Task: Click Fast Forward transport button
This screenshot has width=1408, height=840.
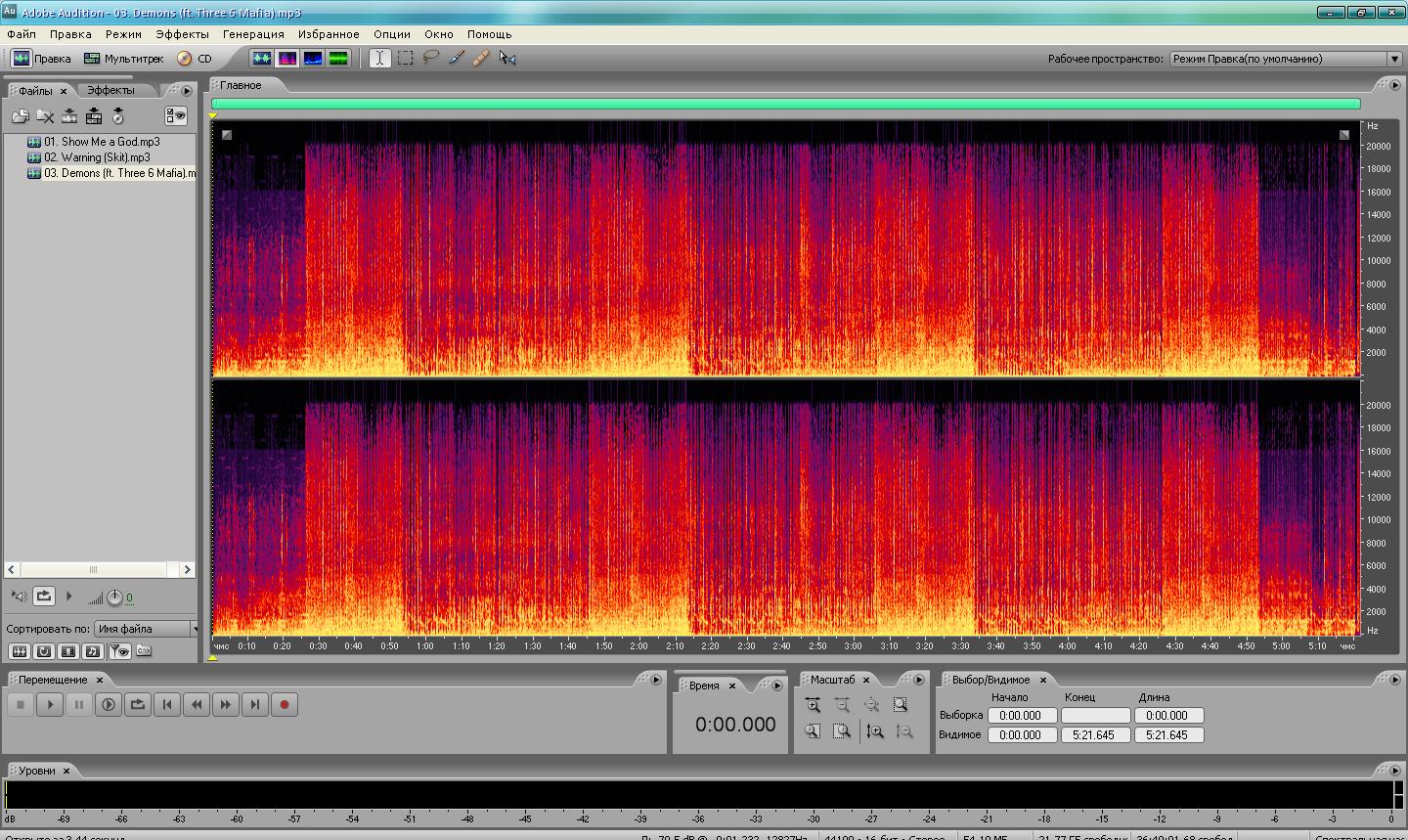Action: click(226, 704)
